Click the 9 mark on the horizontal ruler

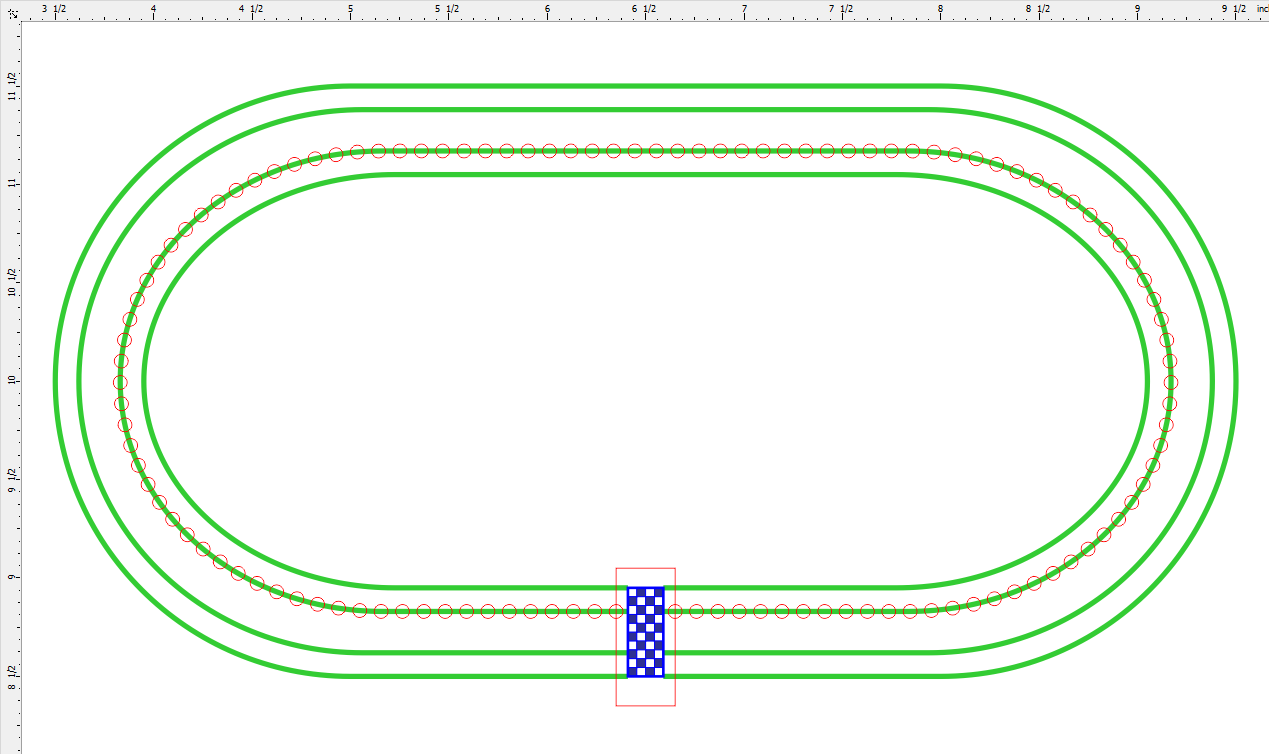click(x=1136, y=7)
